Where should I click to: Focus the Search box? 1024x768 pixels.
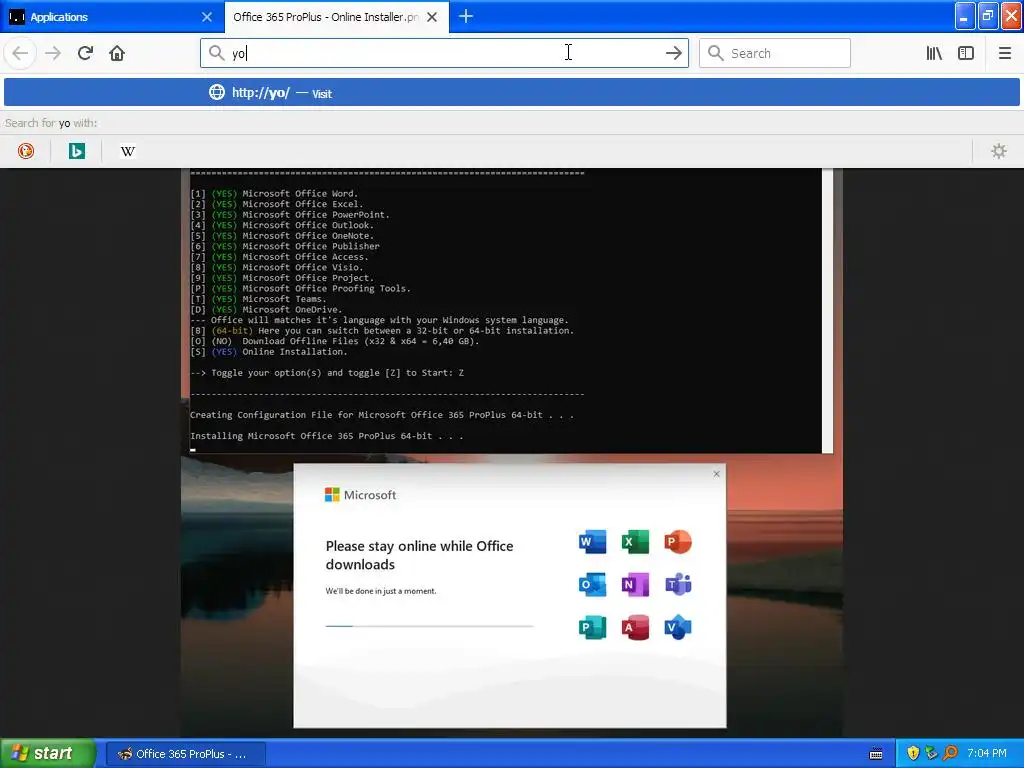[x=775, y=53]
